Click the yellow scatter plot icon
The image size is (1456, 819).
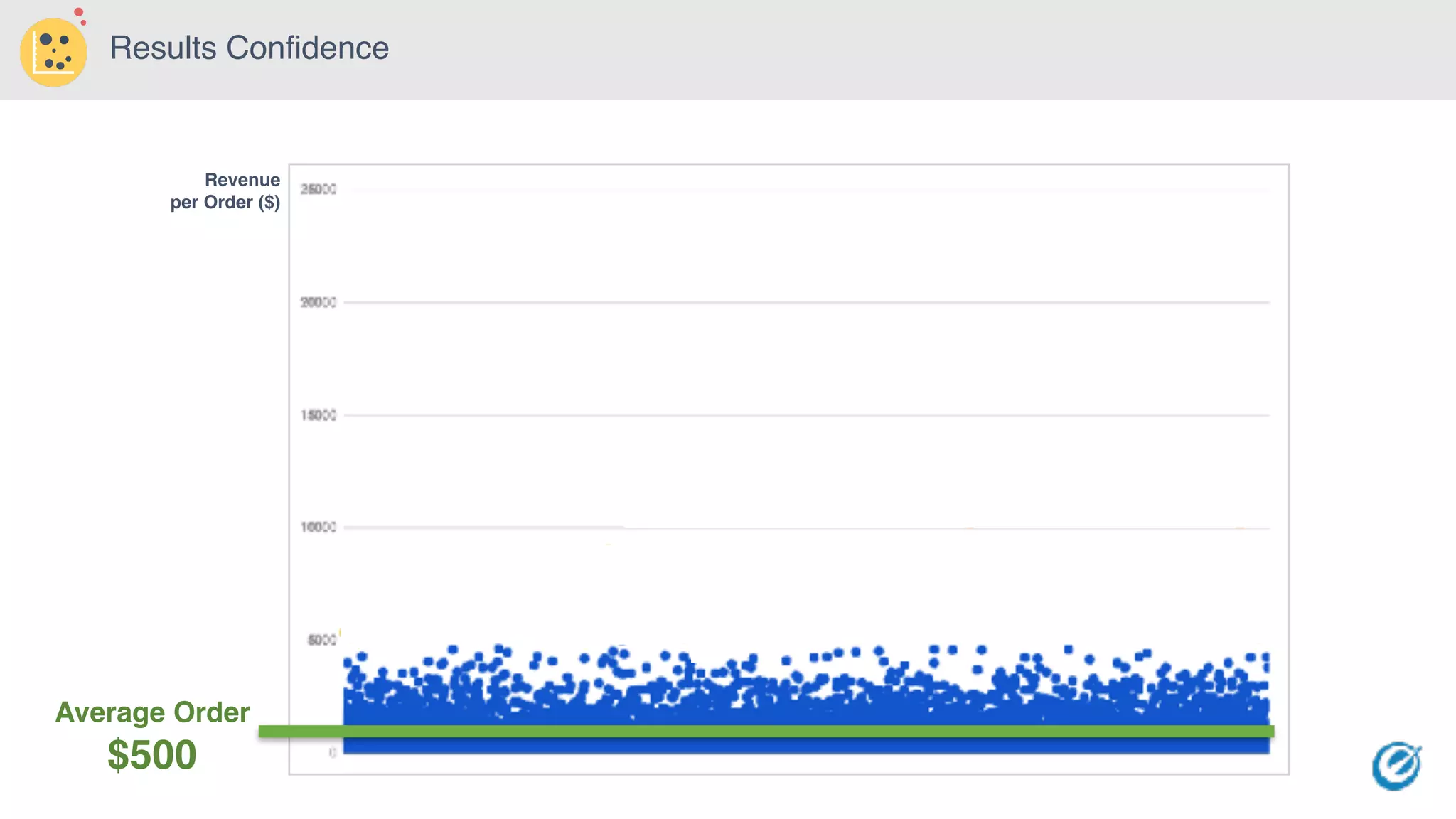click(x=53, y=53)
